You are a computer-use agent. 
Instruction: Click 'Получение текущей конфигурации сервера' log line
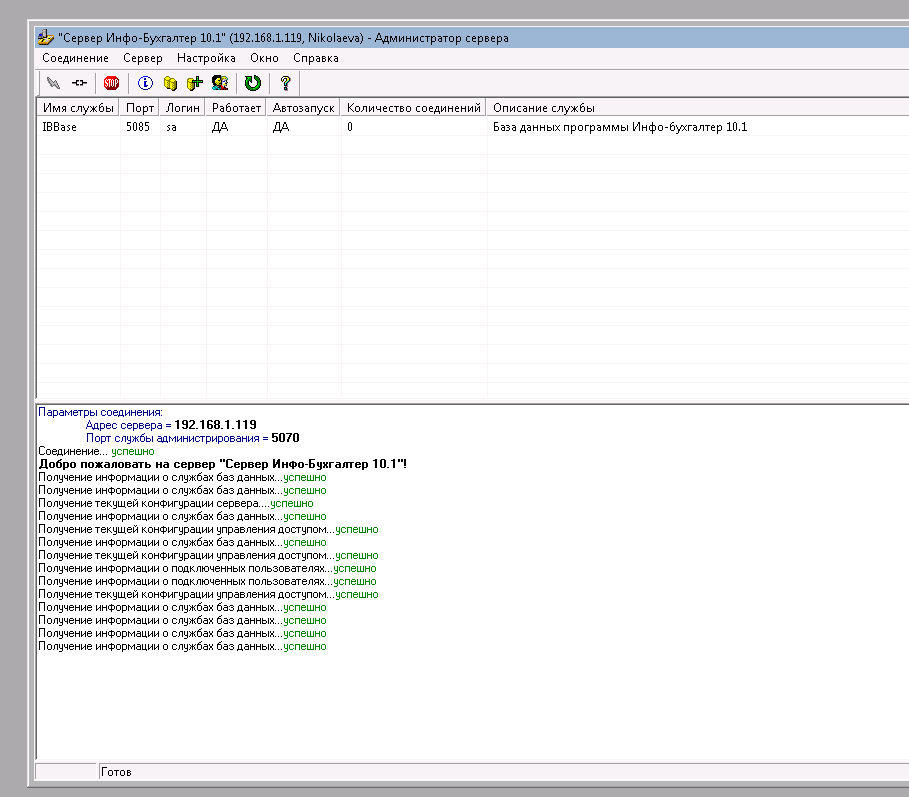click(x=176, y=503)
